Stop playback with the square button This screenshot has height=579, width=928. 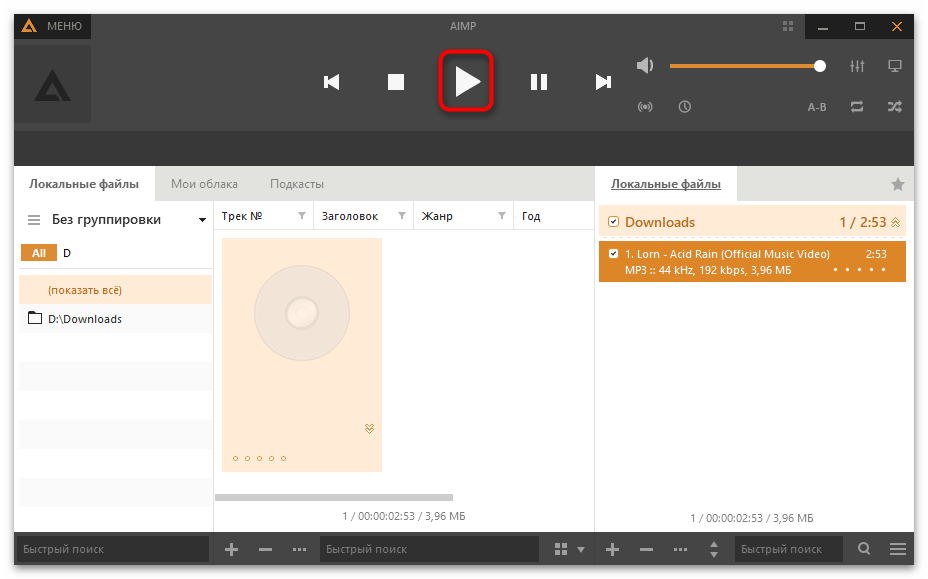tap(396, 82)
